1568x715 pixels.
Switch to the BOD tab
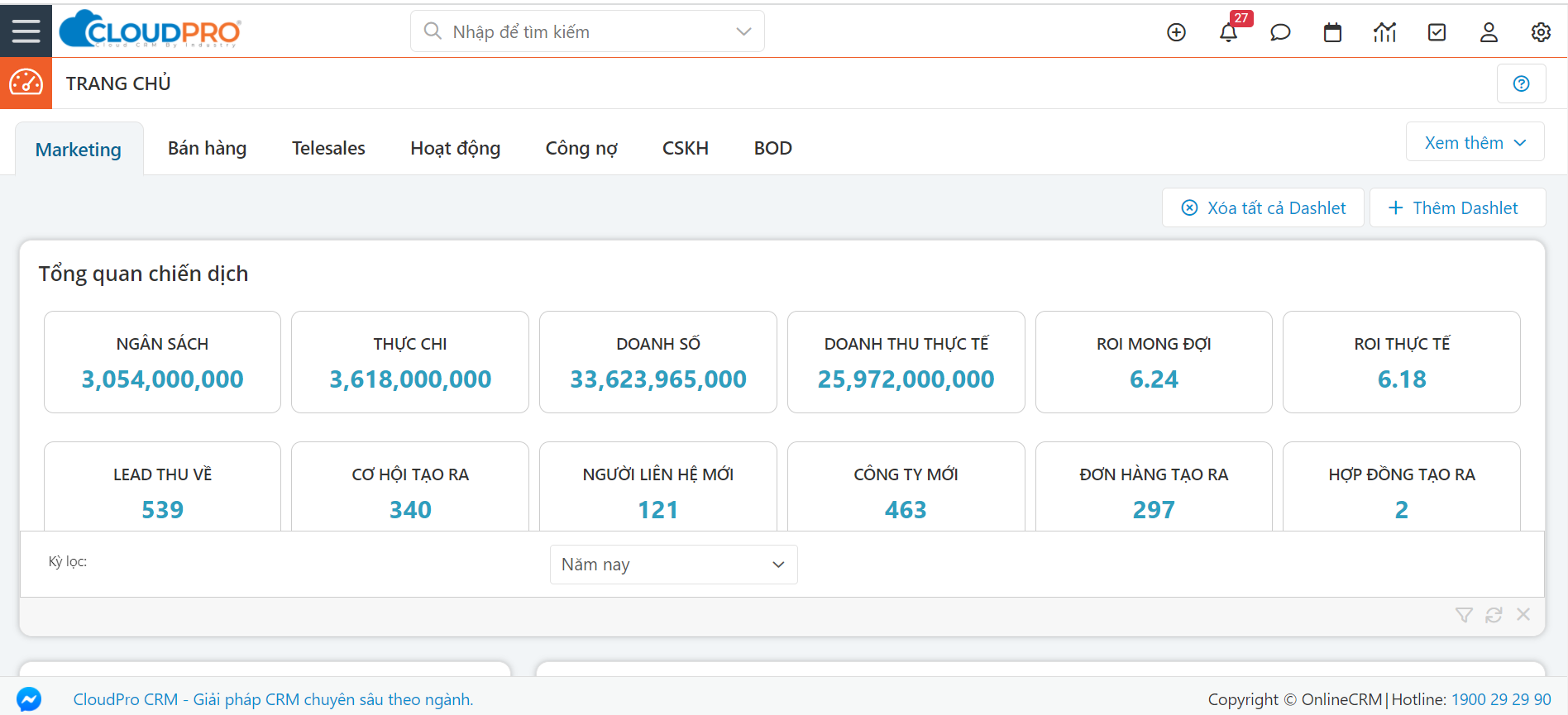(773, 148)
